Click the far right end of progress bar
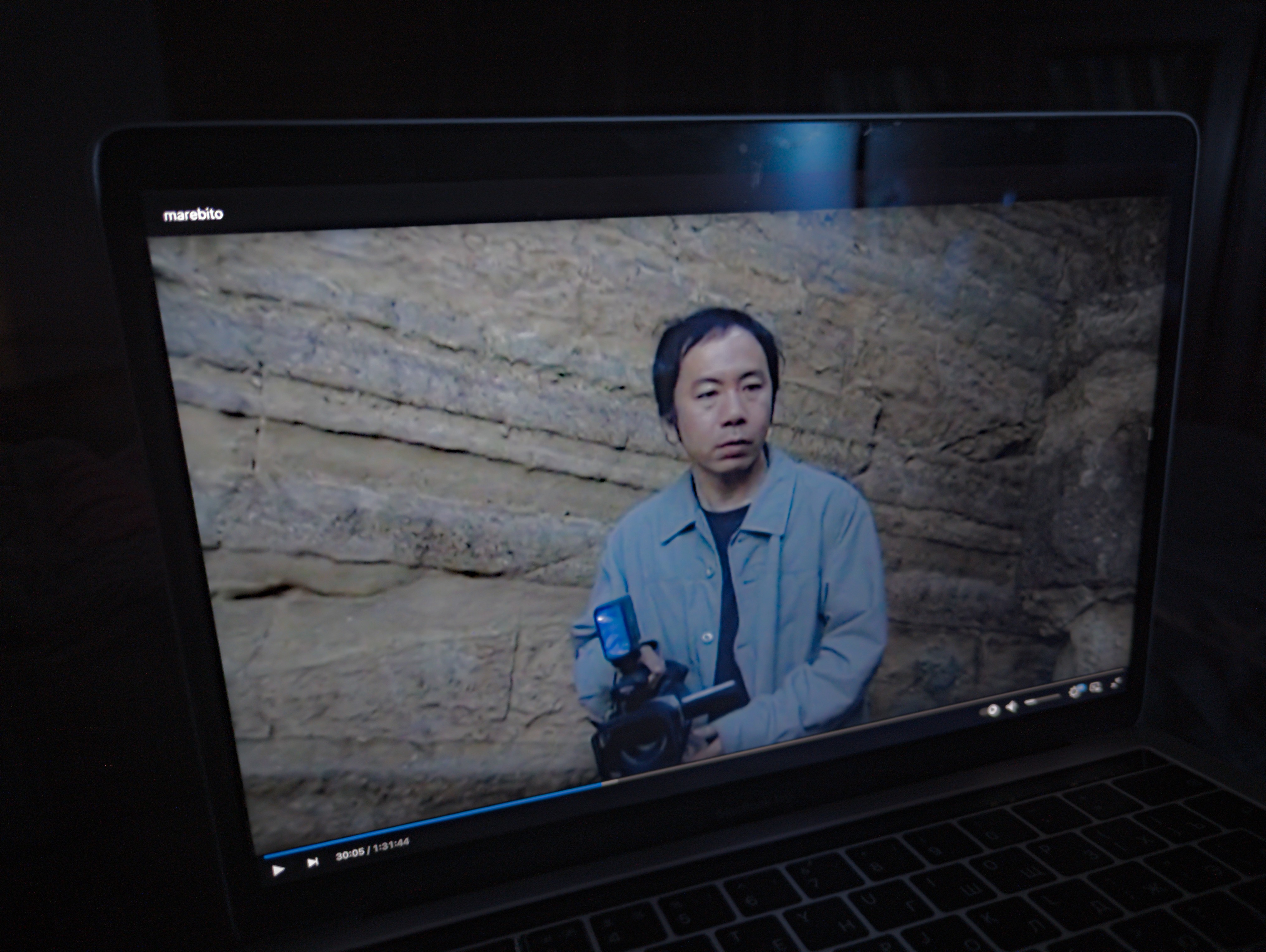 coord(1121,669)
